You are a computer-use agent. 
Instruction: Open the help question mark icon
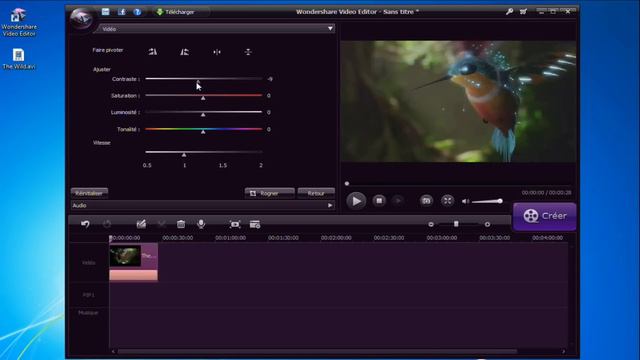[x=138, y=12]
